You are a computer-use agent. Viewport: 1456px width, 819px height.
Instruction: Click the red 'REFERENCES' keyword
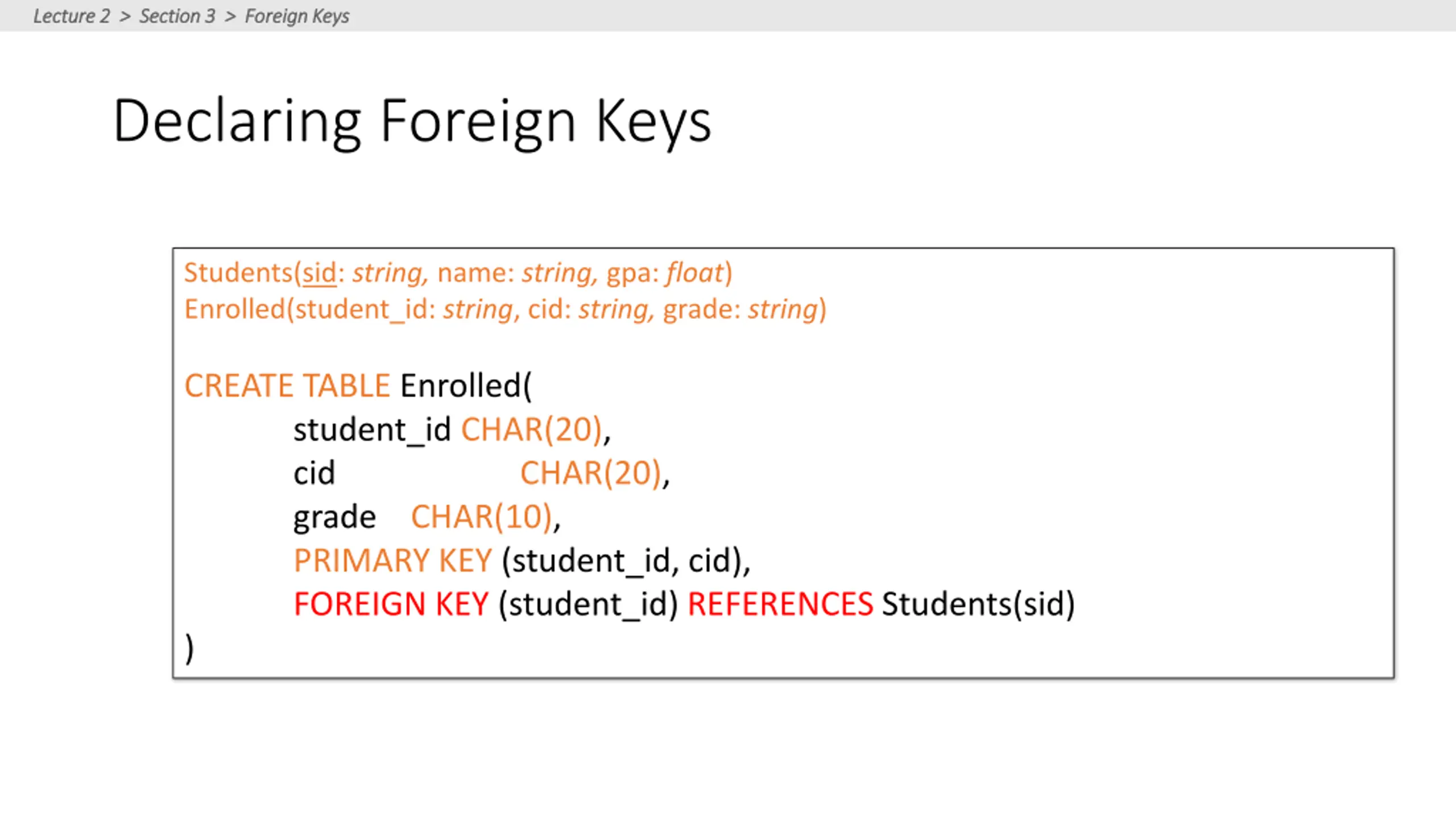click(x=780, y=604)
